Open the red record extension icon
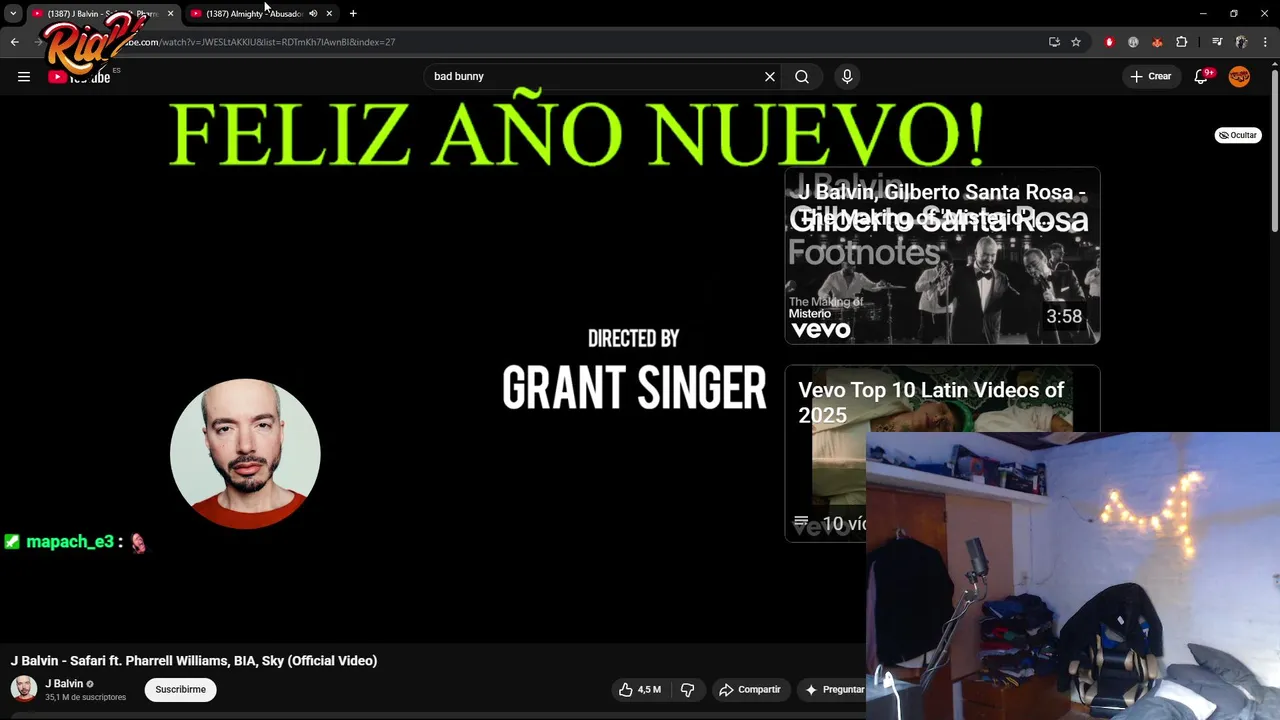Viewport: 1280px width, 720px height. (x=1109, y=42)
